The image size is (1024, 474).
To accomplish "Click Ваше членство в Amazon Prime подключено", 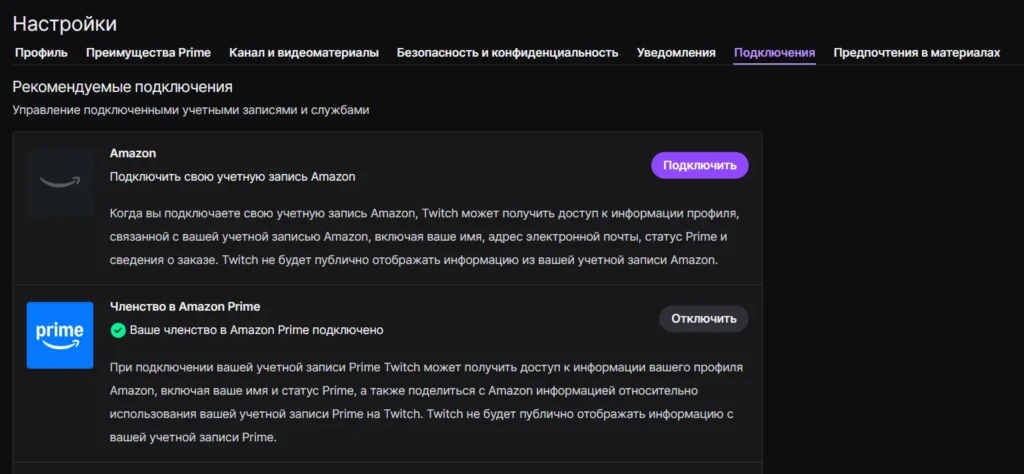I will [256, 330].
